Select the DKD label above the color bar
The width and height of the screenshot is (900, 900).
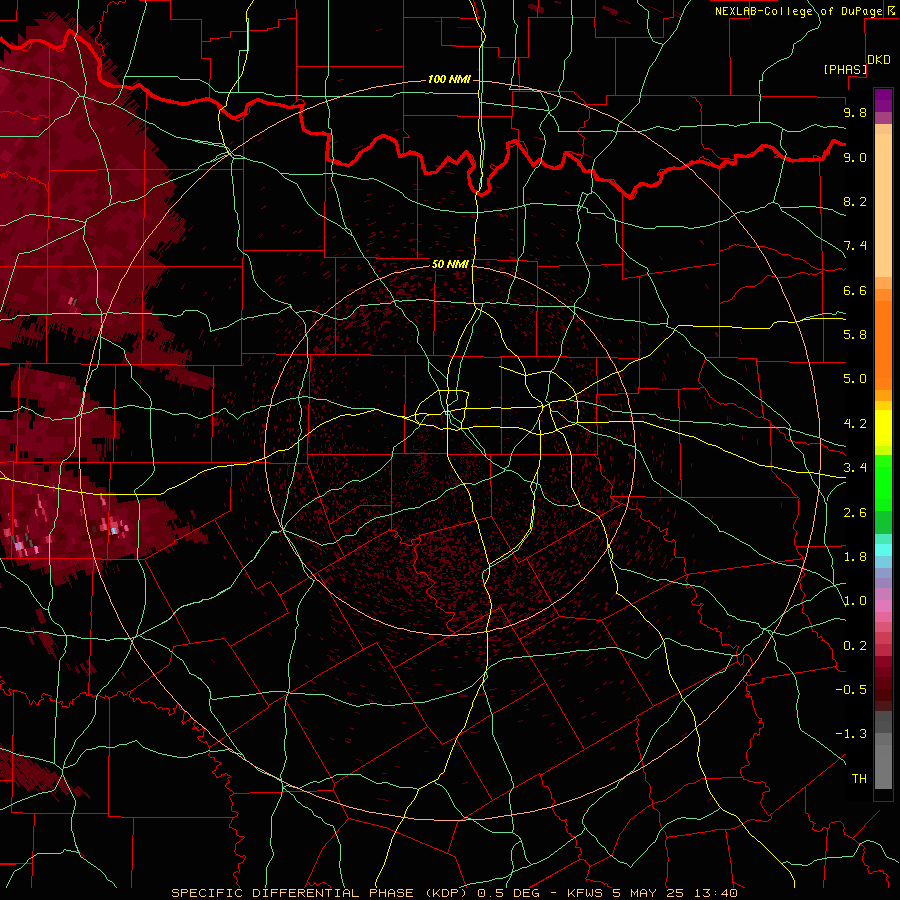tap(879, 60)
